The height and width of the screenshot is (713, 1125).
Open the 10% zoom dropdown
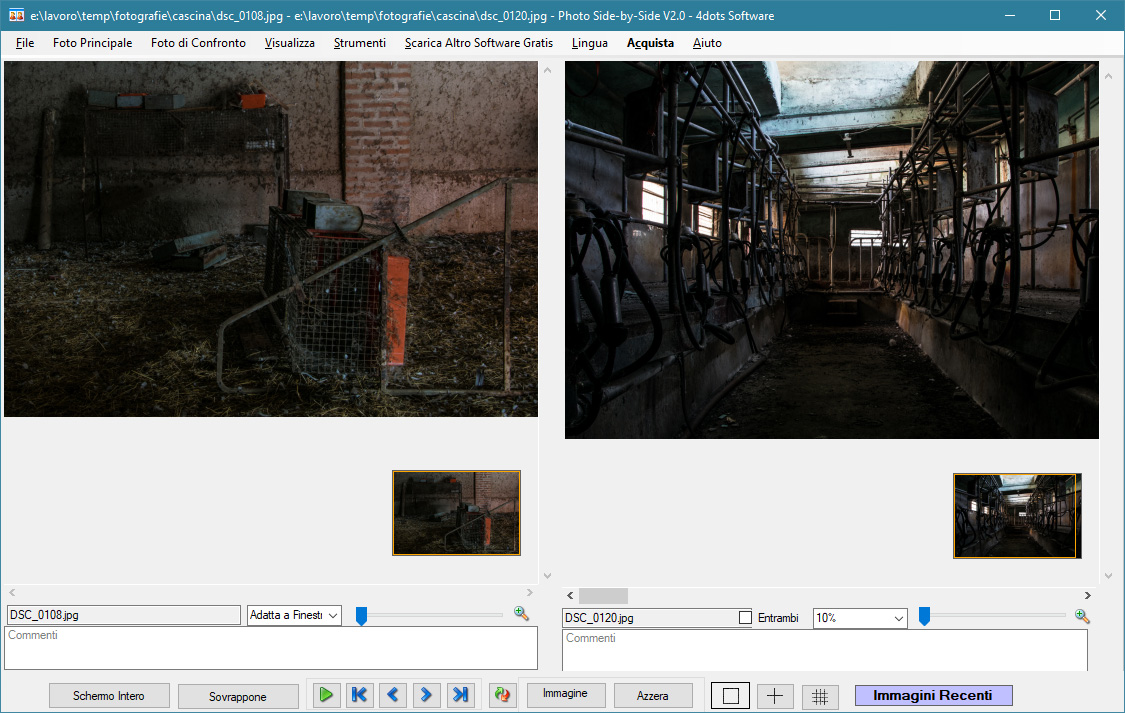tap(859, 618)
